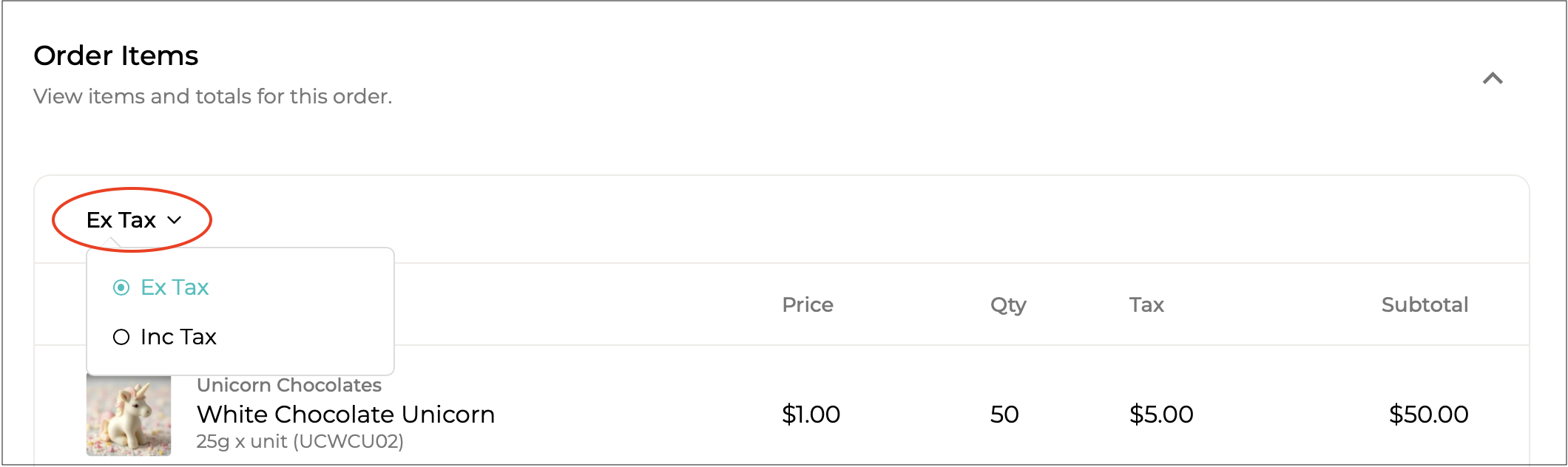Viewport: 1568px width, 467px height.
Task: Click the Tax column header
Action: (1146, 304)
